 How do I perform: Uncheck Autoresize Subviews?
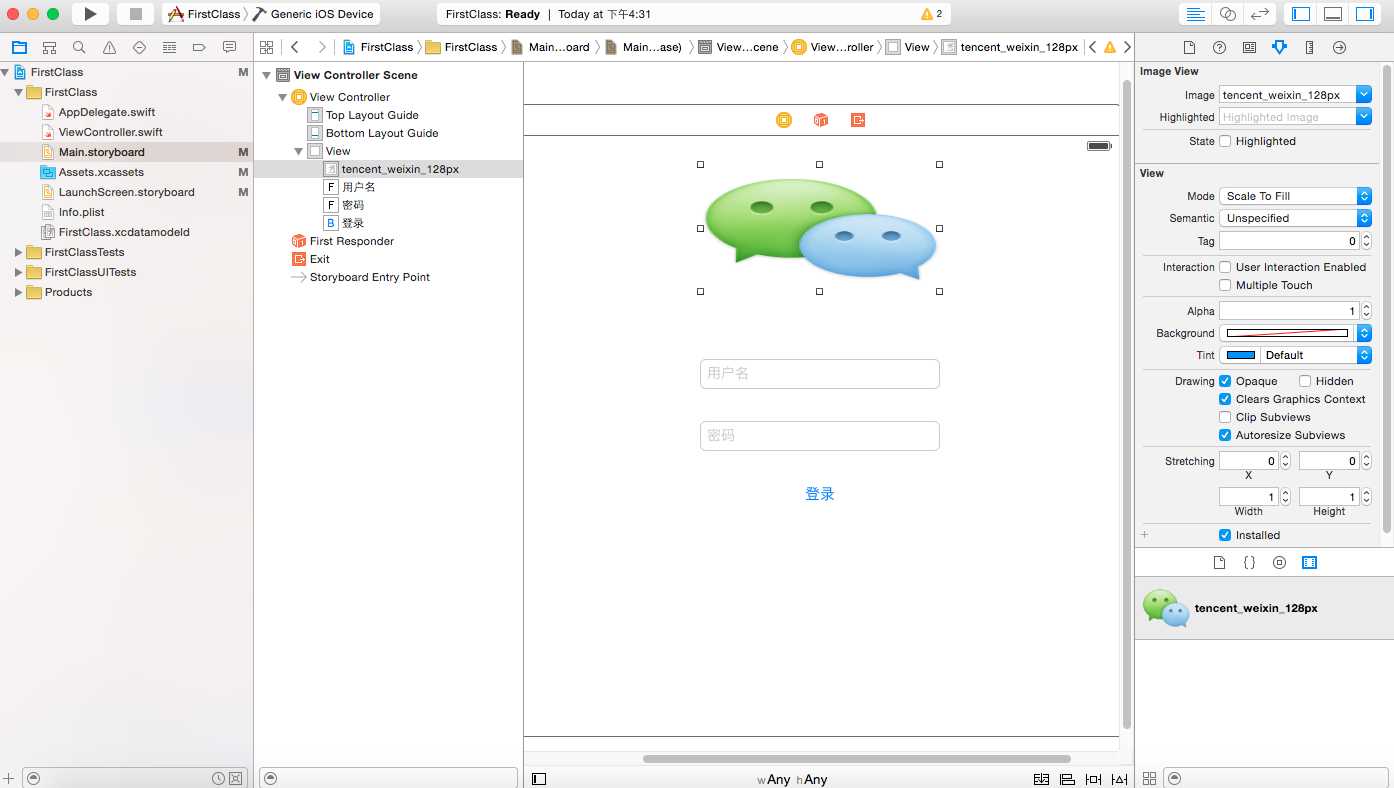1225,435
